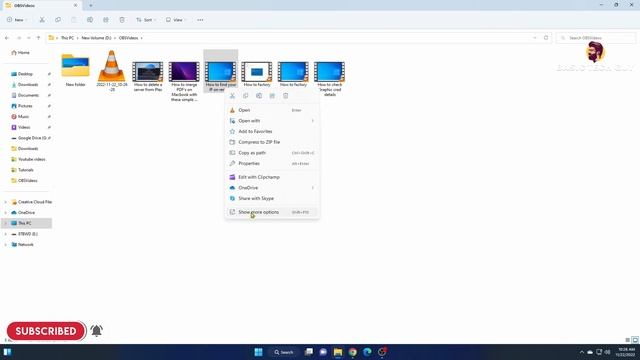Click the OneDrive cloud icon in the system tray
The height and width of the screenshot is (360, 640).
point(590,352)
